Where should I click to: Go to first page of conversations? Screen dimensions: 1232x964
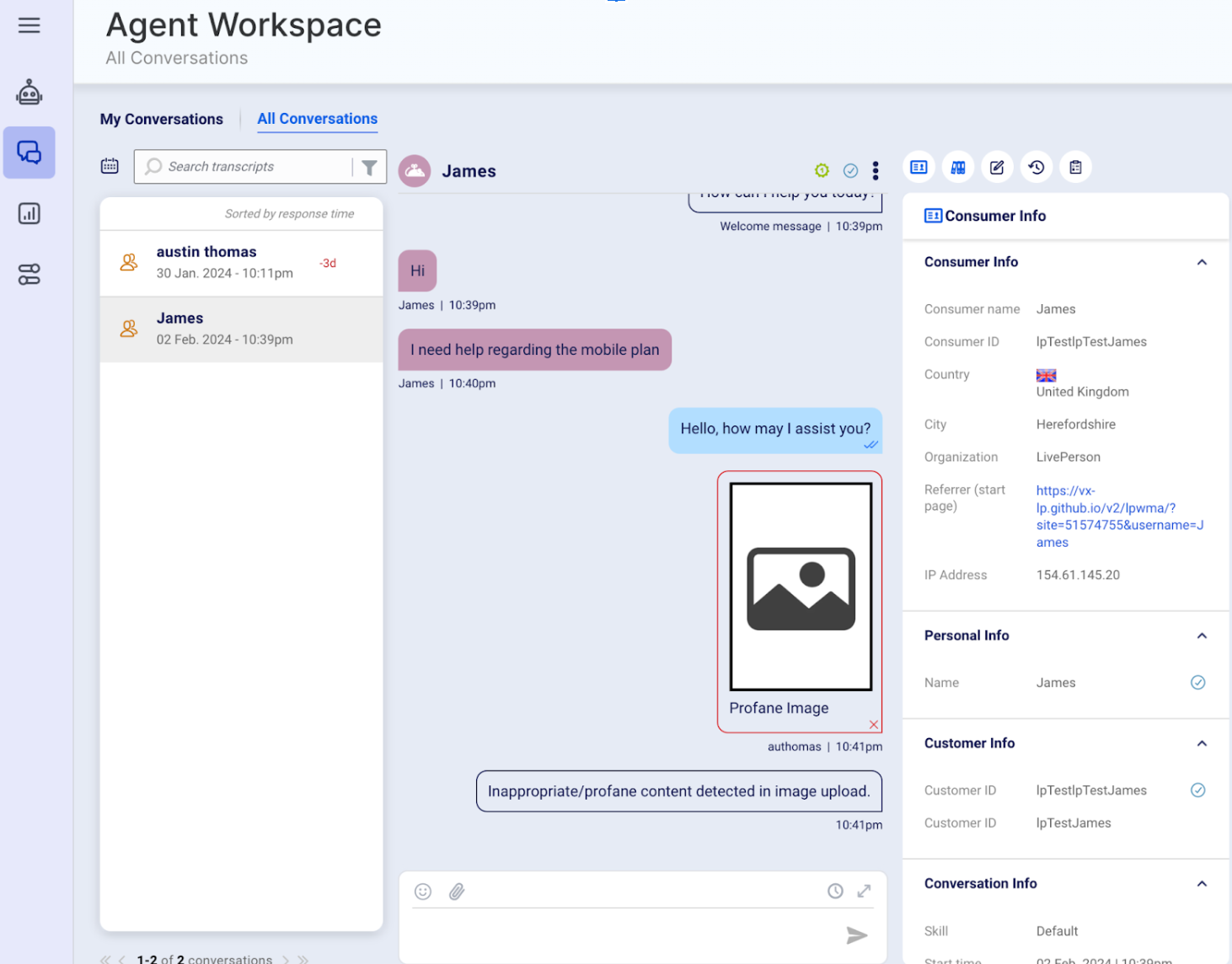[105, 959]
